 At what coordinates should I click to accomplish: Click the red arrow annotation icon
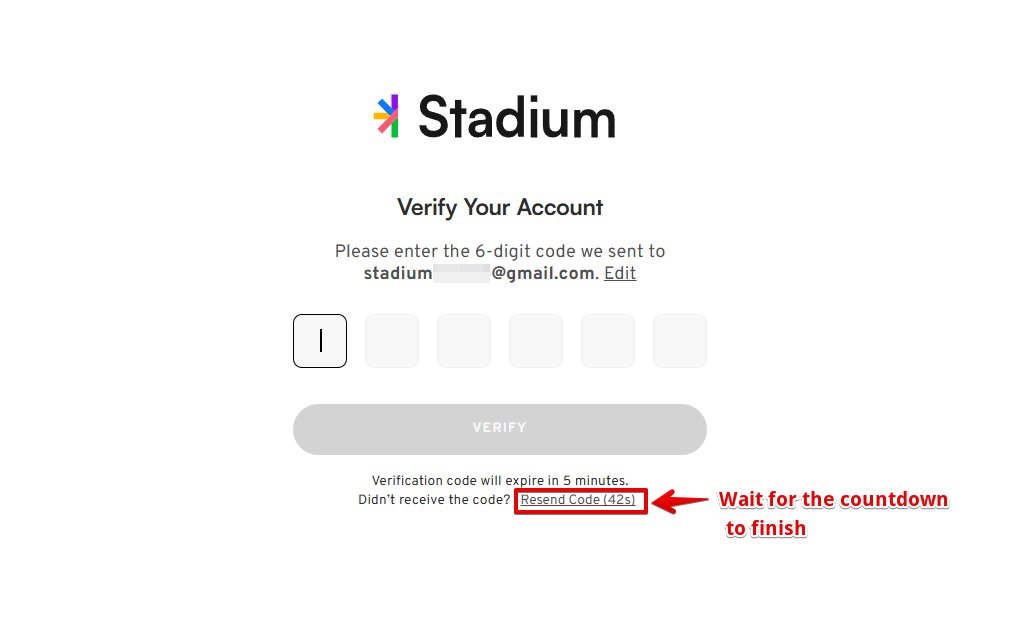(x=679, y=501)
